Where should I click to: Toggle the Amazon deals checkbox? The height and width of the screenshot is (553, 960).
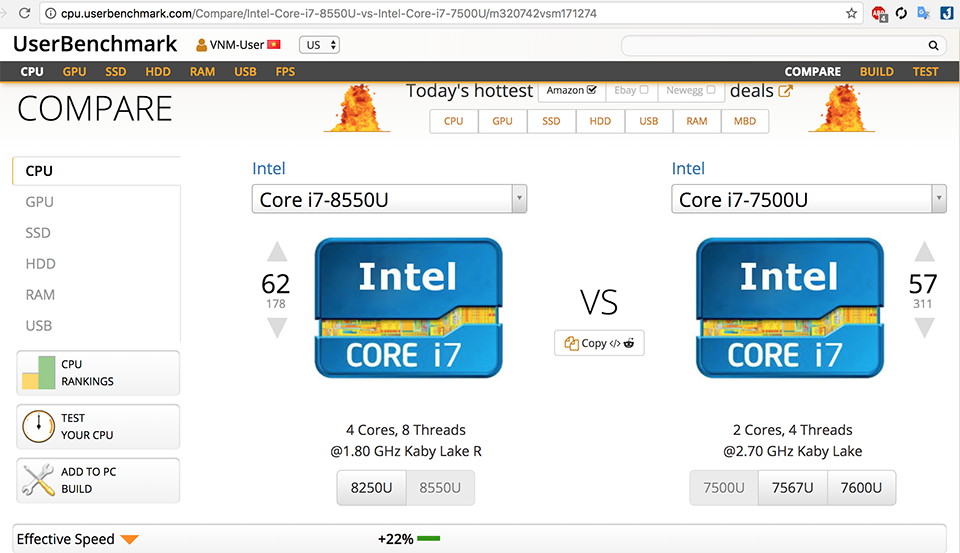click(x=591, y=90)
